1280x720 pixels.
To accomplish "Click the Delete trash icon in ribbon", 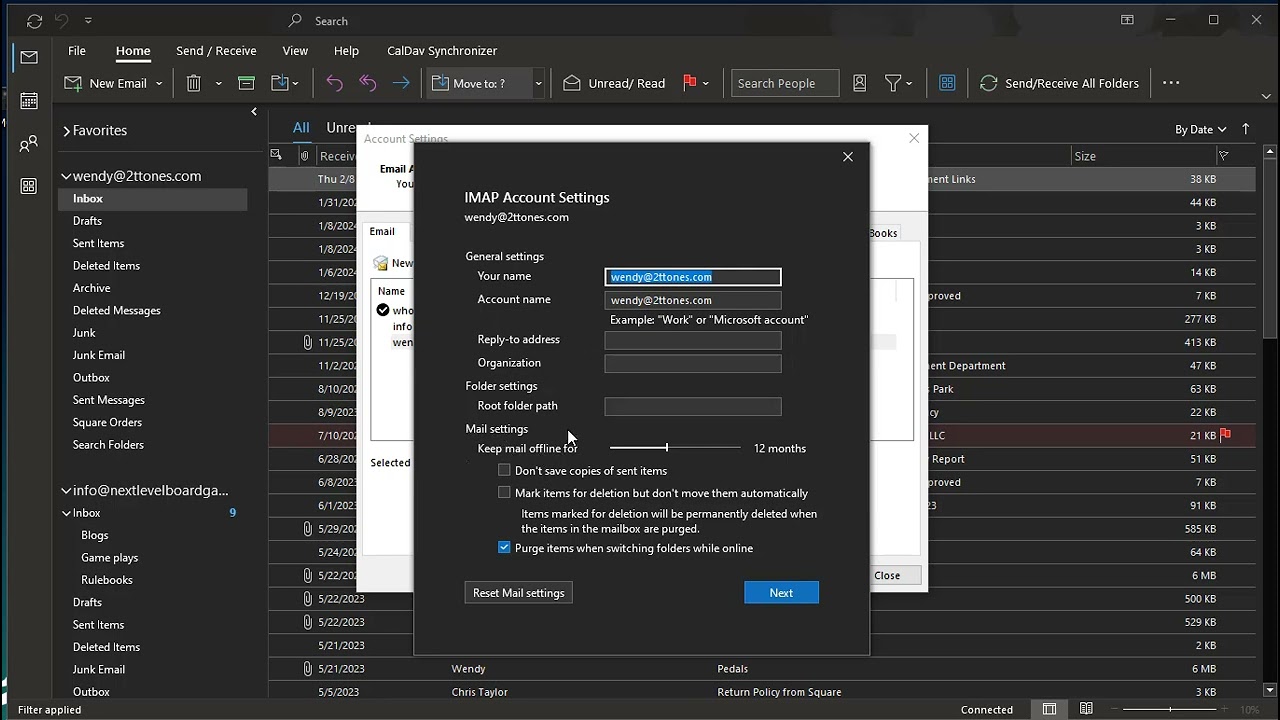I will (x=194, y=83).
